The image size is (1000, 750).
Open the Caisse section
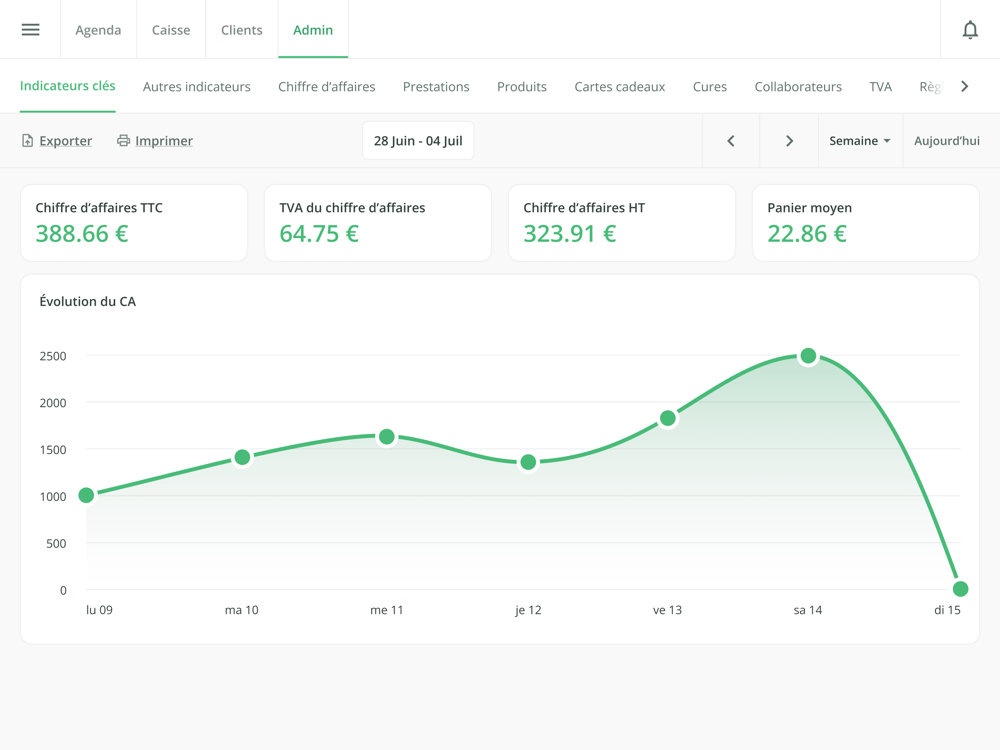(x=171, y=30)
